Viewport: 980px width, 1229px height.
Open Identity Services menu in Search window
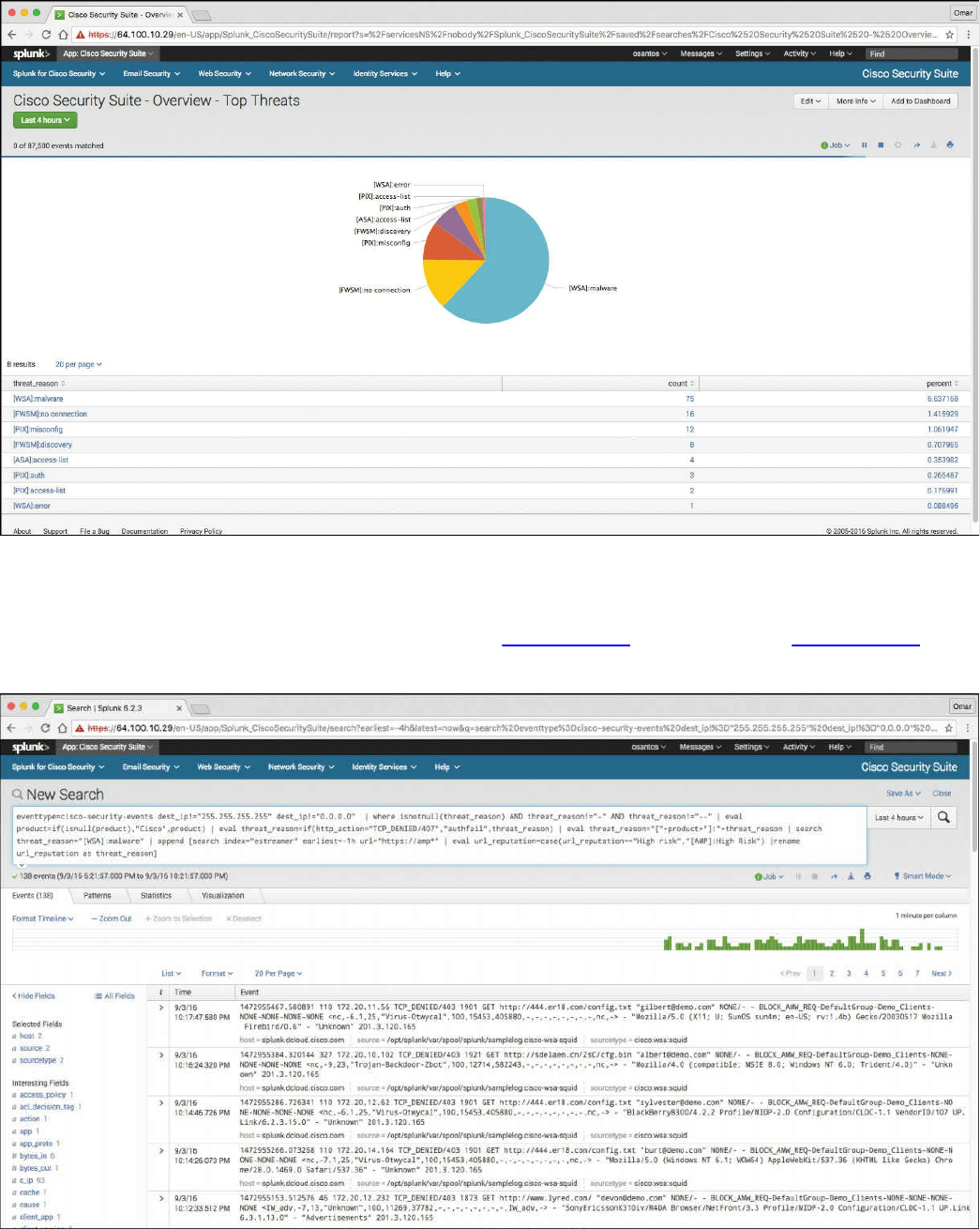point(384,766)
